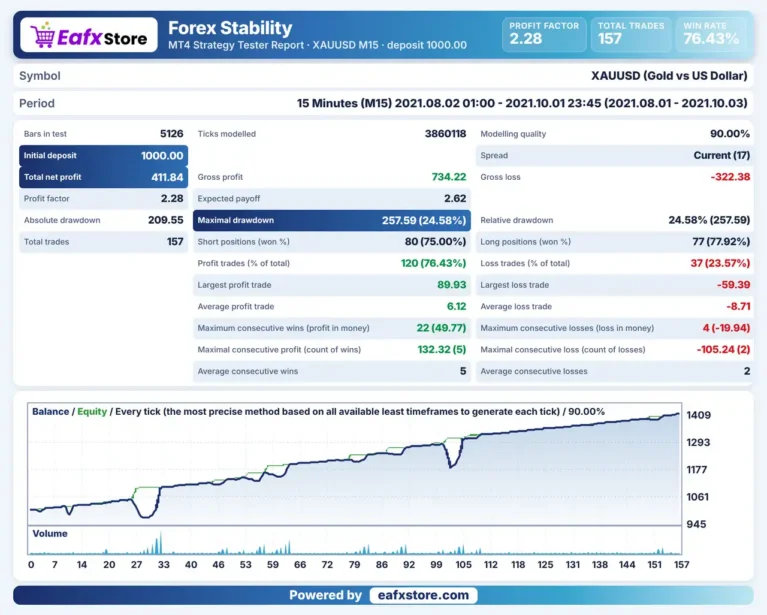
Task: Click the Expected payoff value 2.62
Action: click(455, 198)
